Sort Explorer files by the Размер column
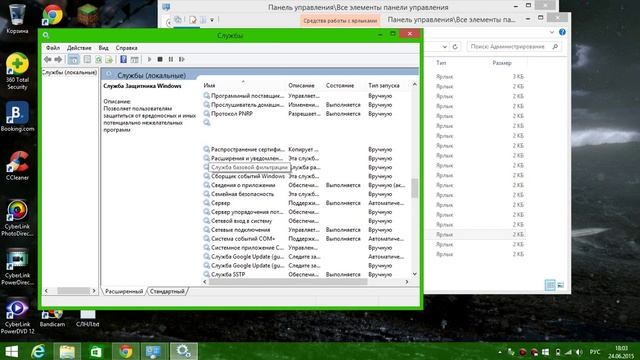Screen dimensions: 640x360 [x=502, y=63]
